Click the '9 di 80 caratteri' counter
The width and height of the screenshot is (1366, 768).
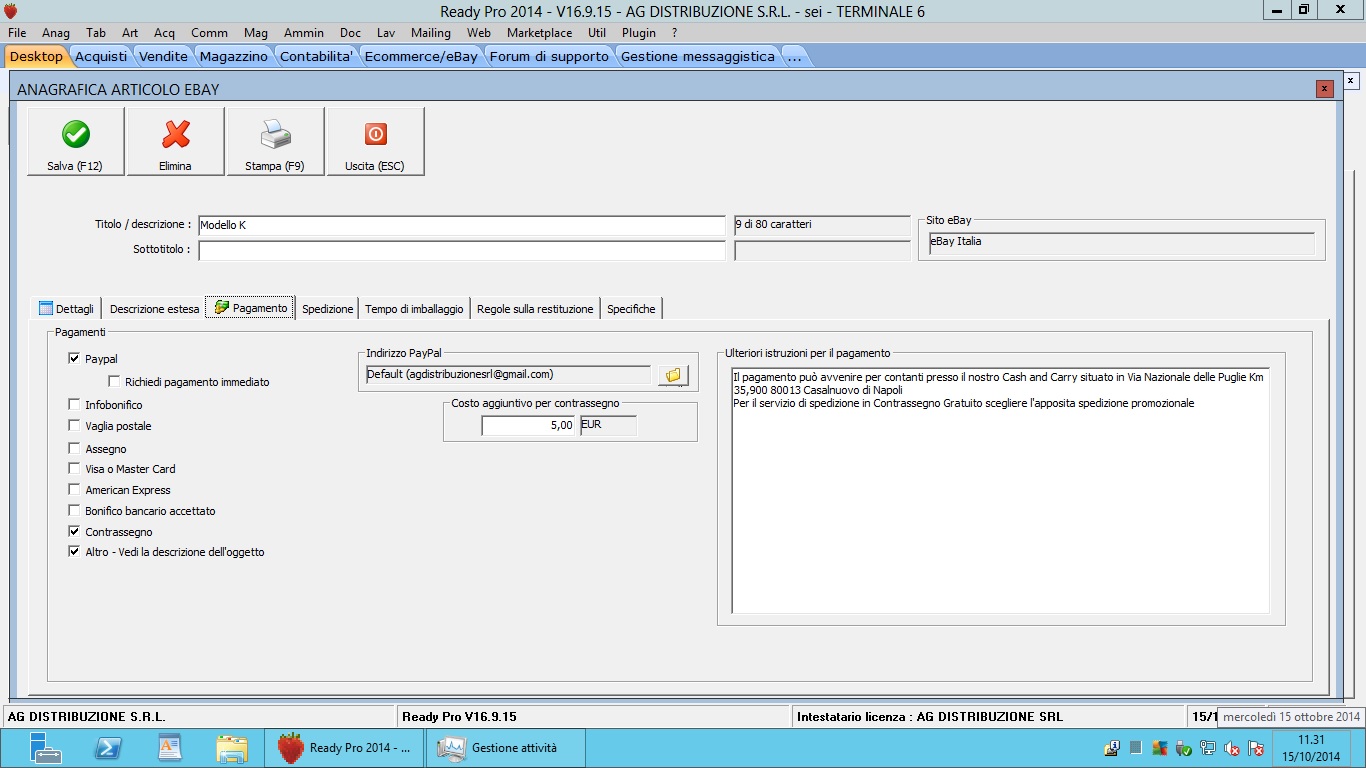(822, 226)
